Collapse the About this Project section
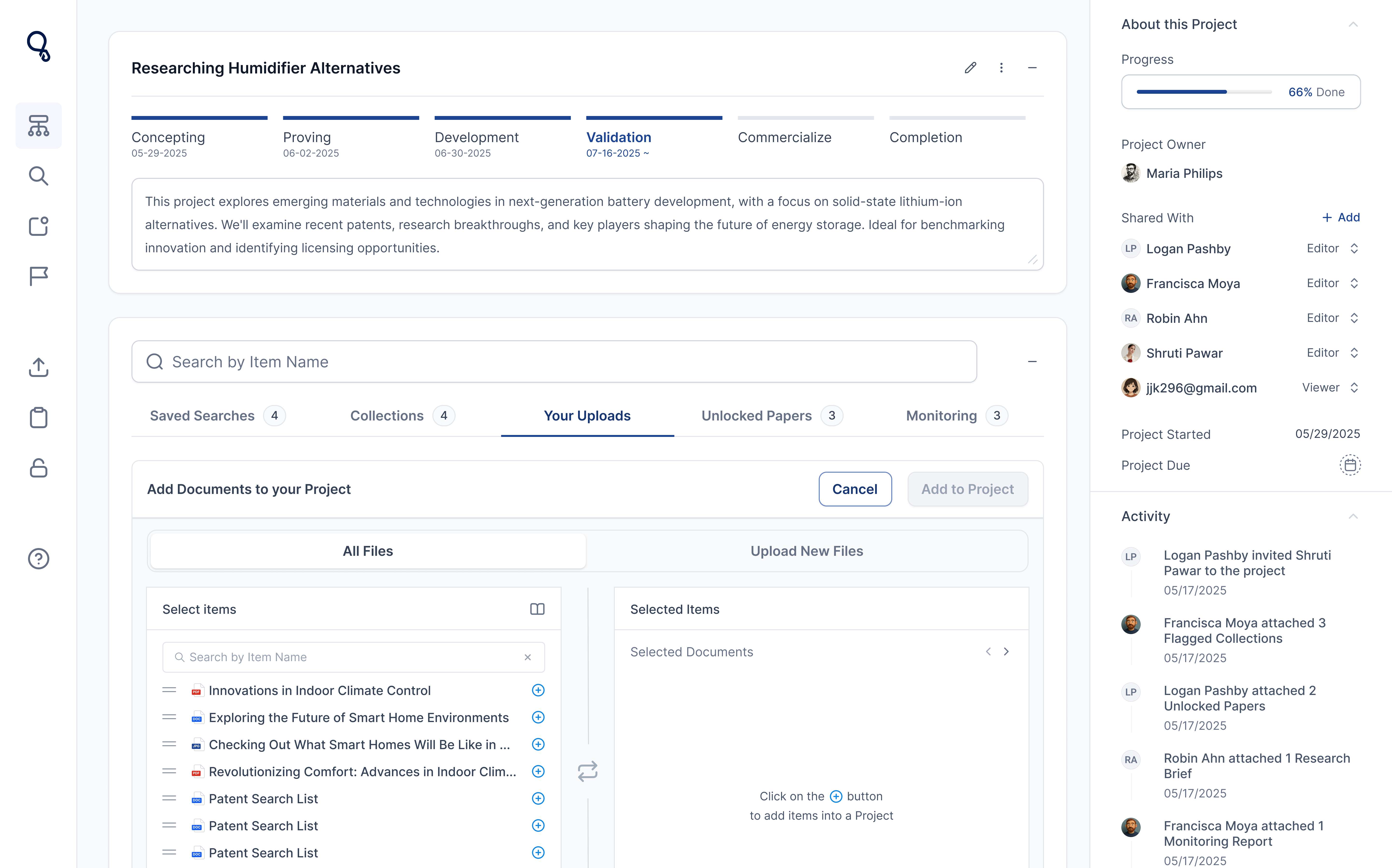Image resolution: width=1392 pixels, height=868 pixels. click(1353, 24)
